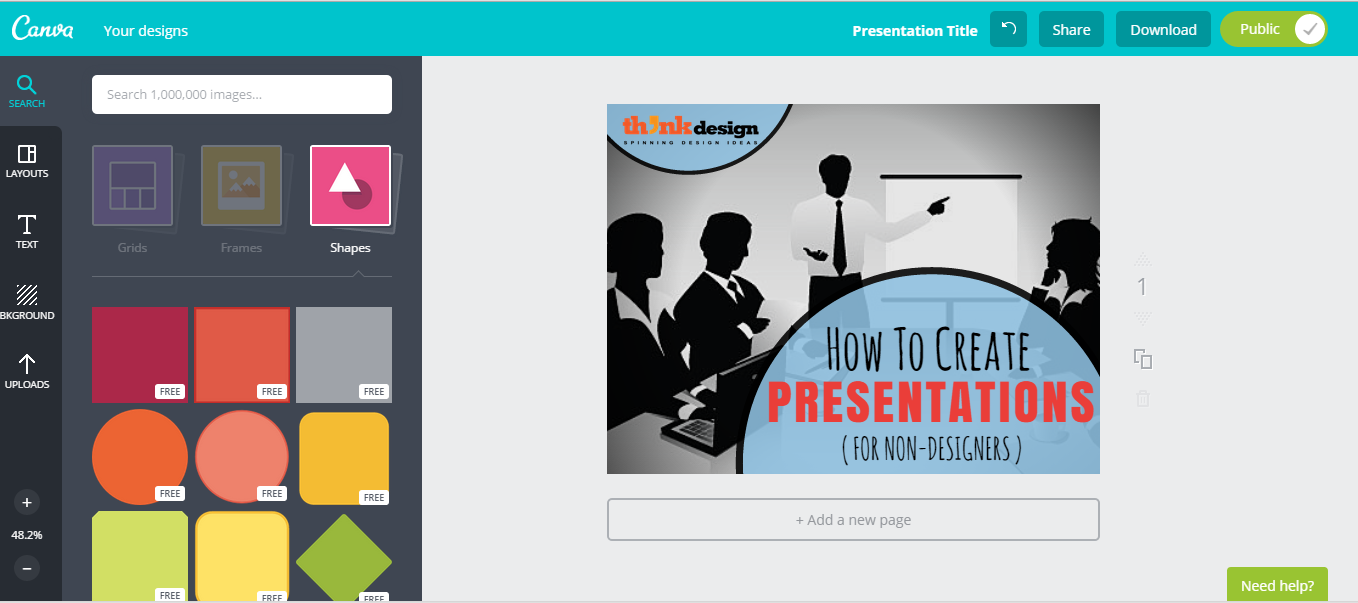This screenshot has height=603, width=1358.
Task: Pick the orange circle shape
Action: pos(139,456)
